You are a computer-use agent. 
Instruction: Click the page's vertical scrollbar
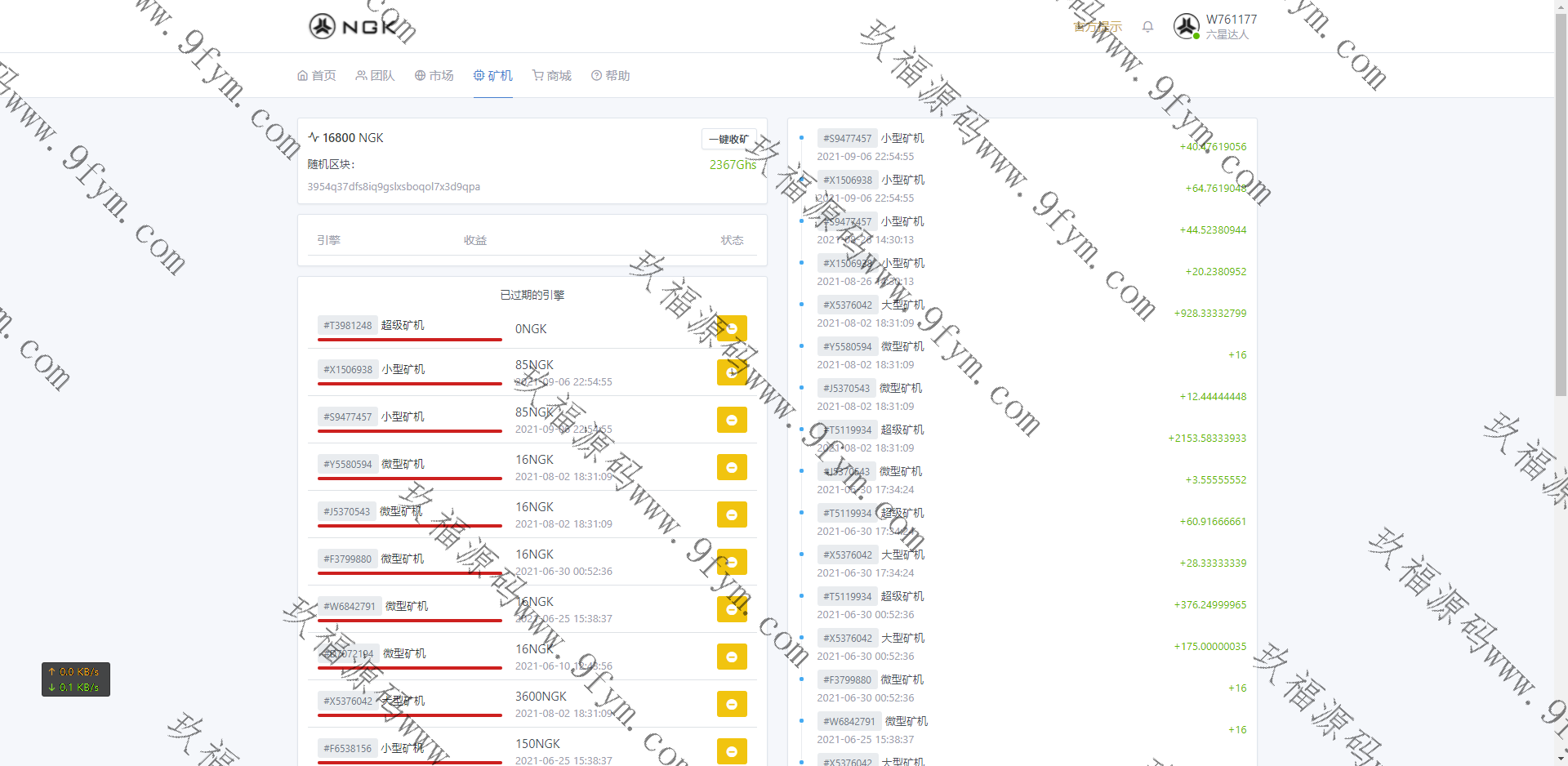1561,204
